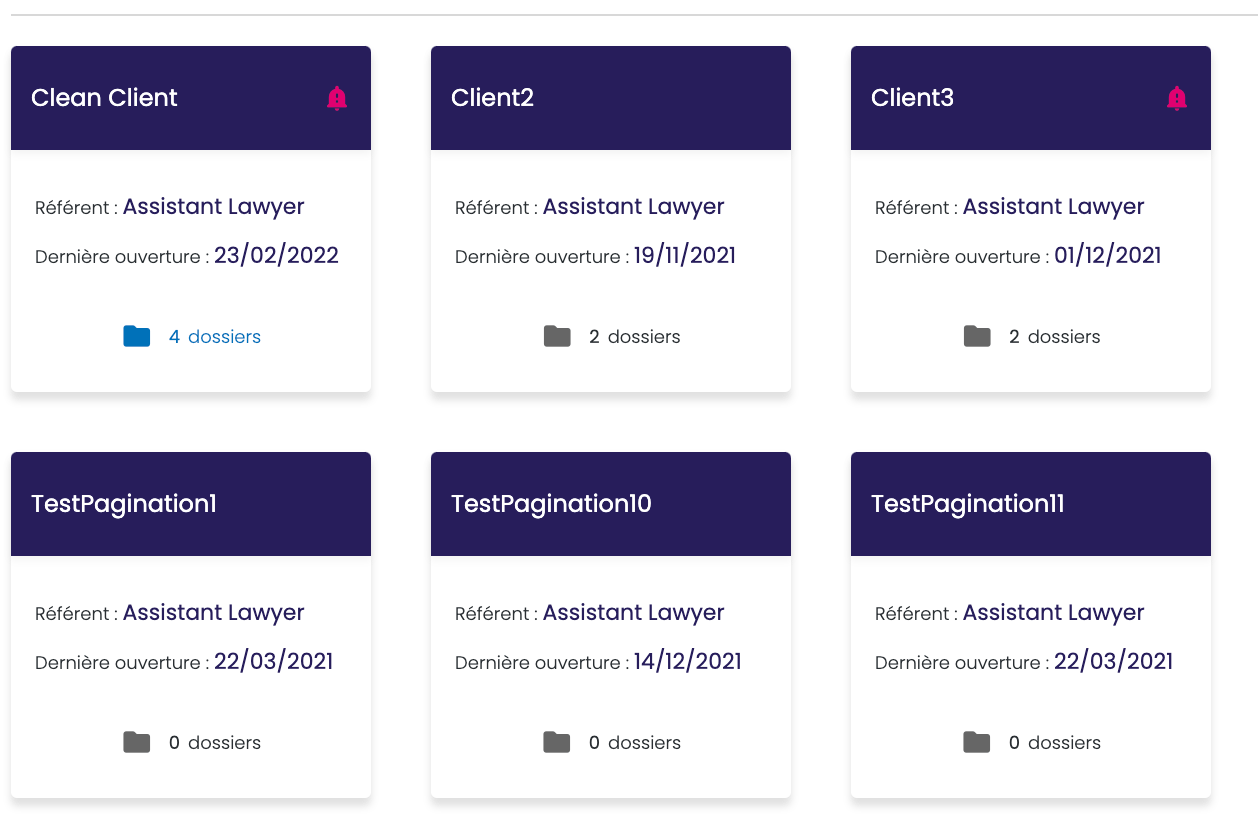Click the notification bell on Client3 card
This screenshot has height=832, width=1258.
1177,98
